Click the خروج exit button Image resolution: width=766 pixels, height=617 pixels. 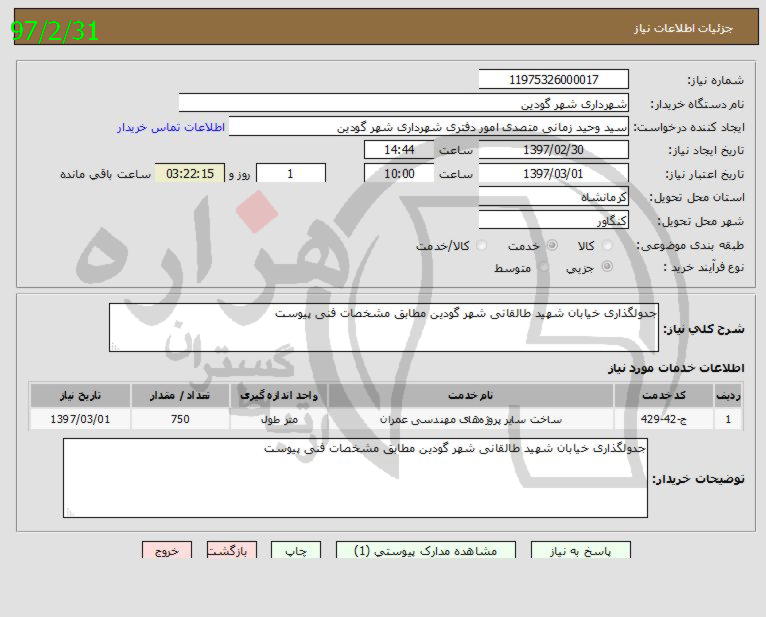point(167,551)
